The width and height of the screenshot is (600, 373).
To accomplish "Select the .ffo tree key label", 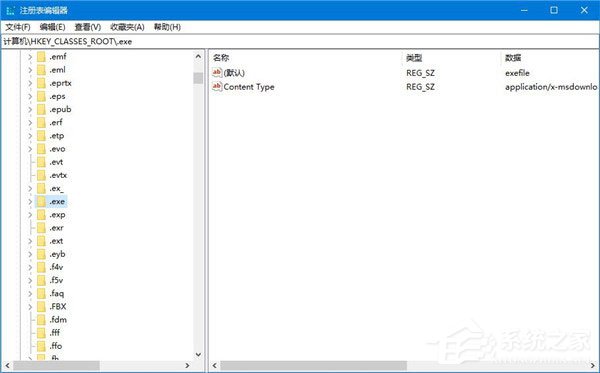I will point(56,346).
